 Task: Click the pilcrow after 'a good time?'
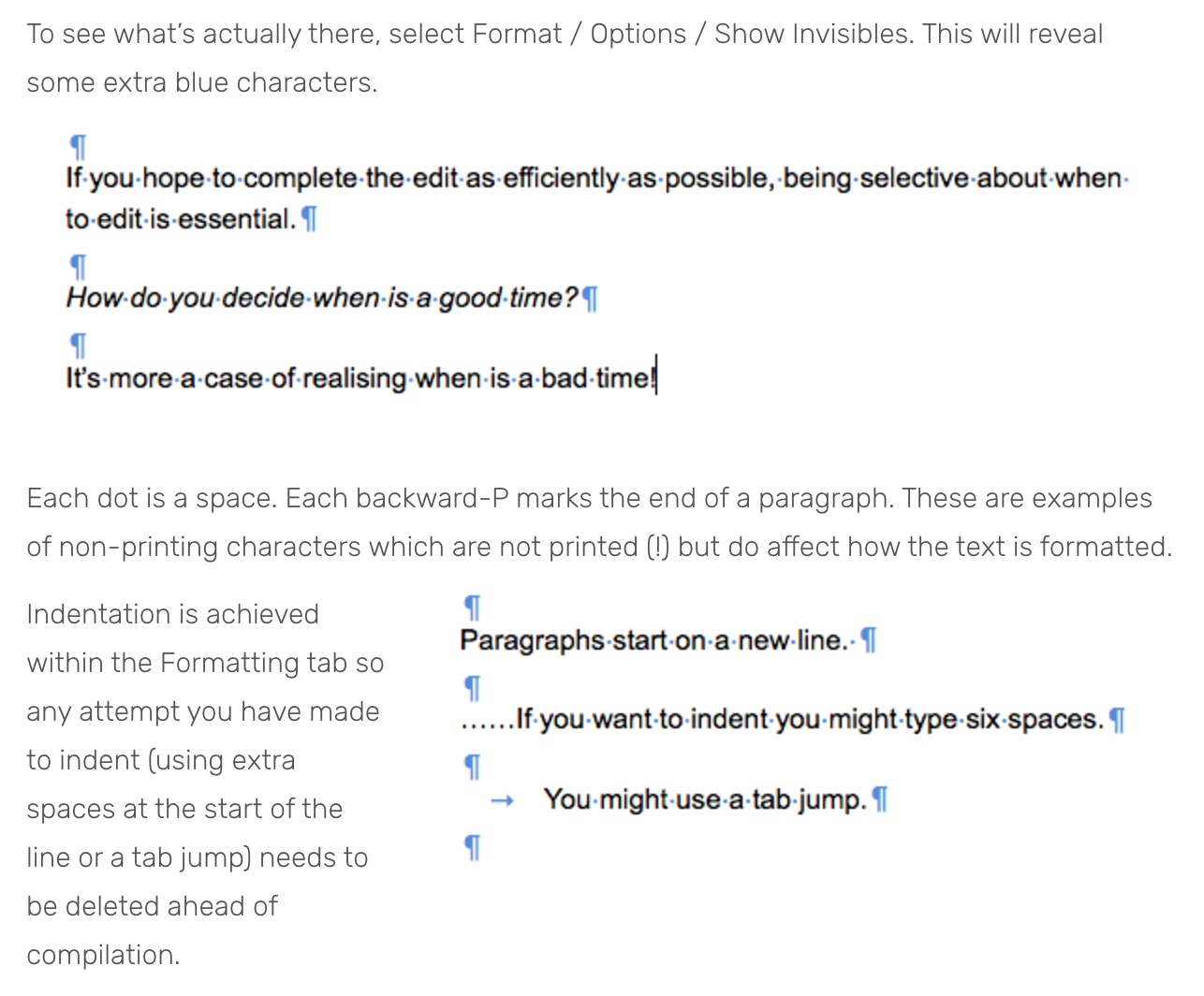pos(590,299)
